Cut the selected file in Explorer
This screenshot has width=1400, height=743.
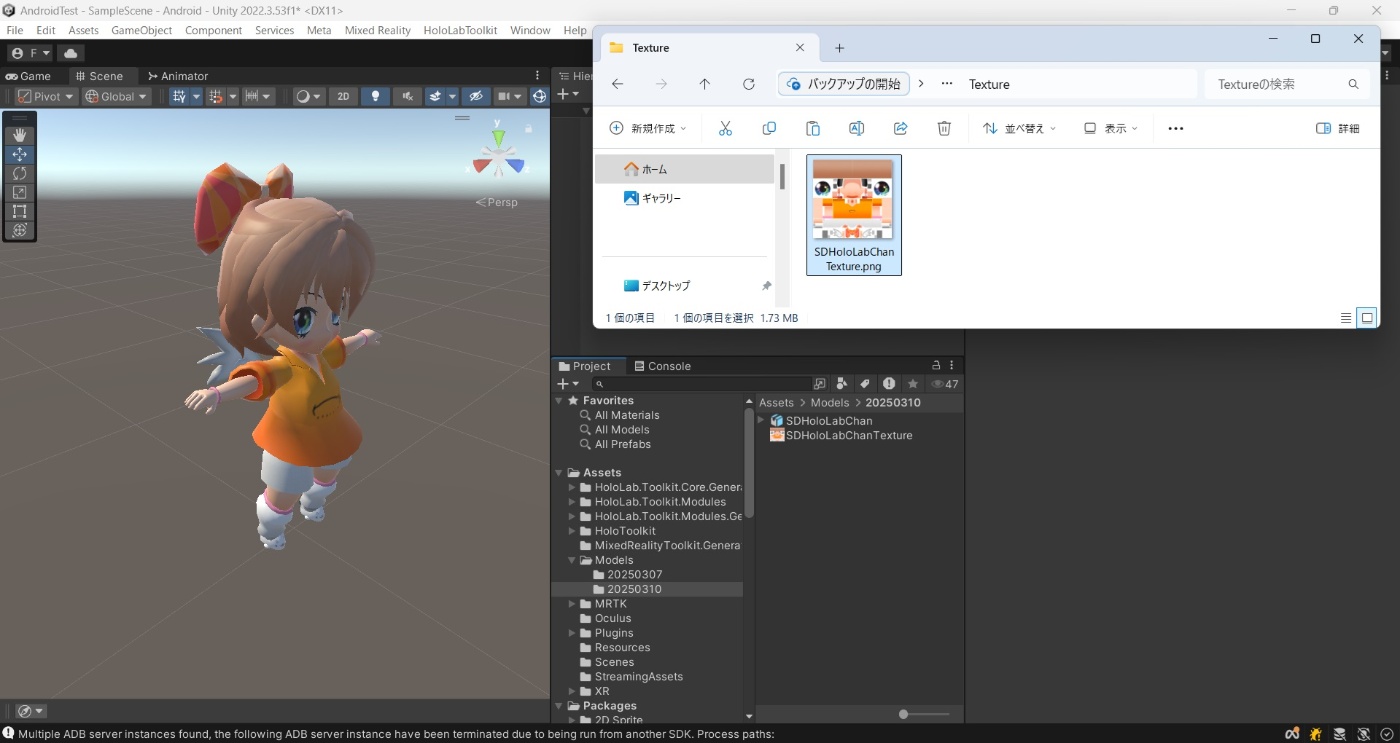(x=725, y=128)
